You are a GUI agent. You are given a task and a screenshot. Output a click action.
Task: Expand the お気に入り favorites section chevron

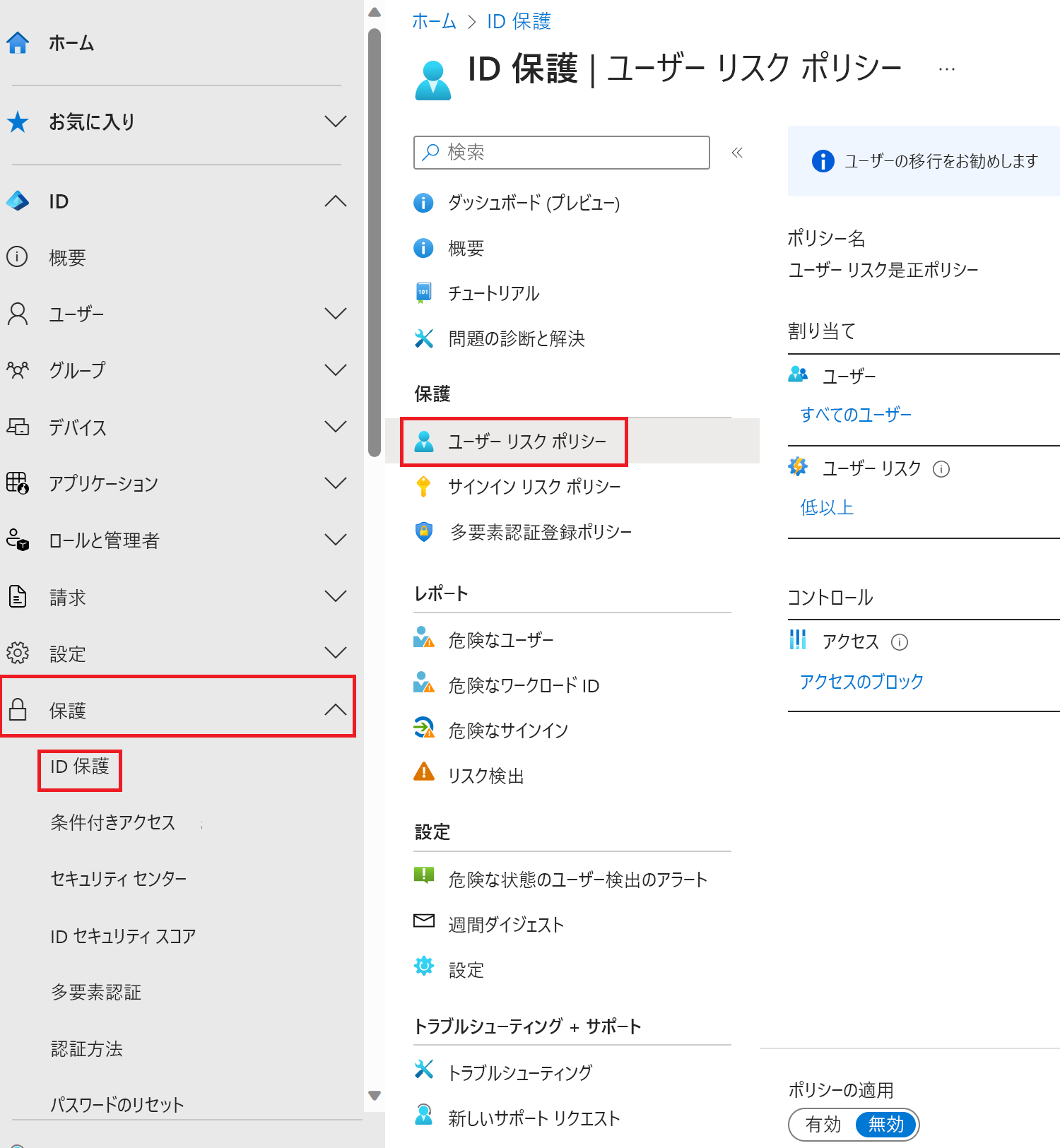pyautogui.click(x=336, y=122)
